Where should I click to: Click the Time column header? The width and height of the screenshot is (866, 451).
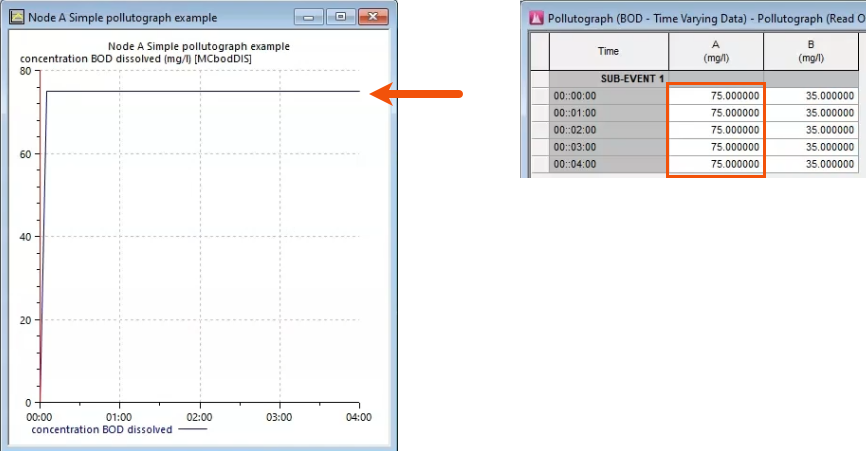(x=609, y=51)
